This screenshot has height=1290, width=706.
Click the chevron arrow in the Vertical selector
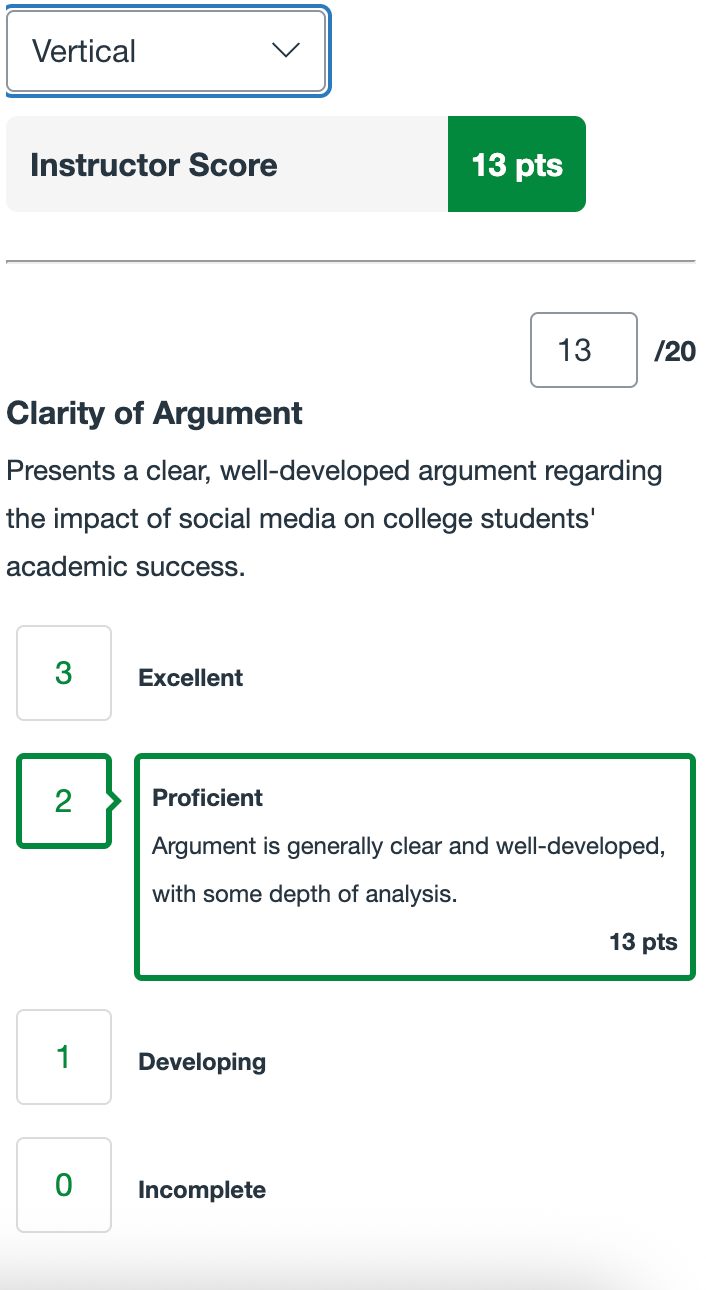pyautogui.click(x=286, y=51)
